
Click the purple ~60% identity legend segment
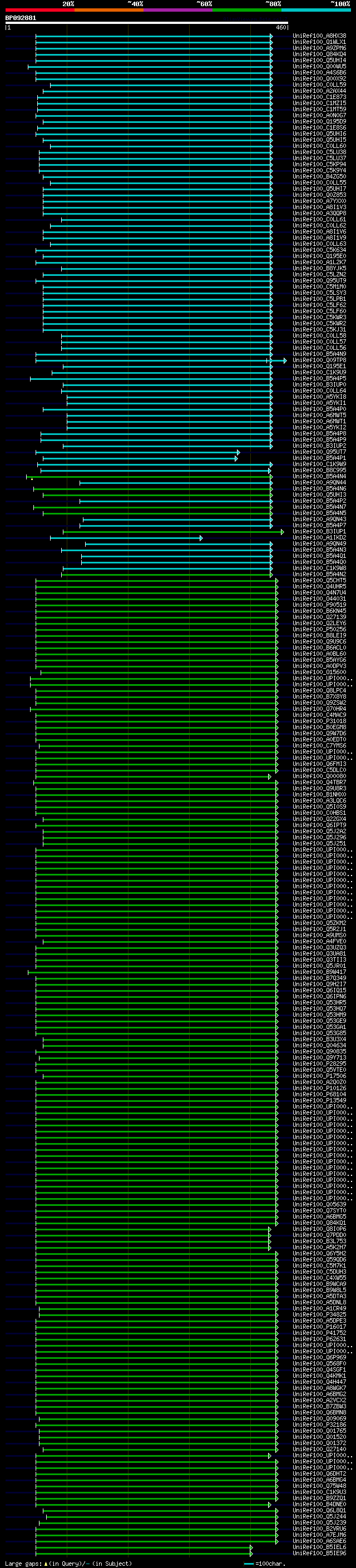pos(177,10)
